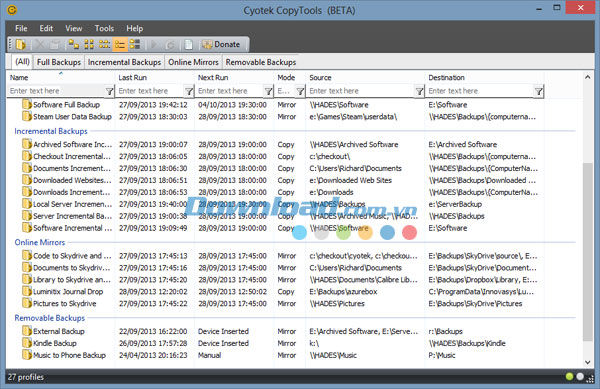Image resolution: width=600 pixels, height=389 pixels.
Task: Select the Checkout Incremental... profile name
Action: point(72,156)
